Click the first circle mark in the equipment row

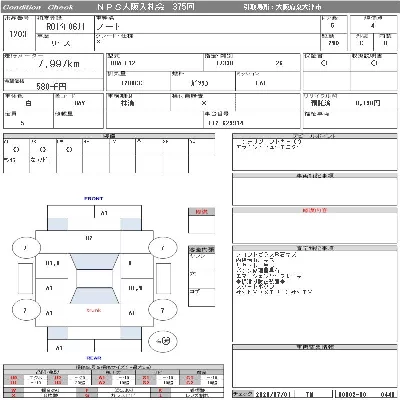[16, 150]
